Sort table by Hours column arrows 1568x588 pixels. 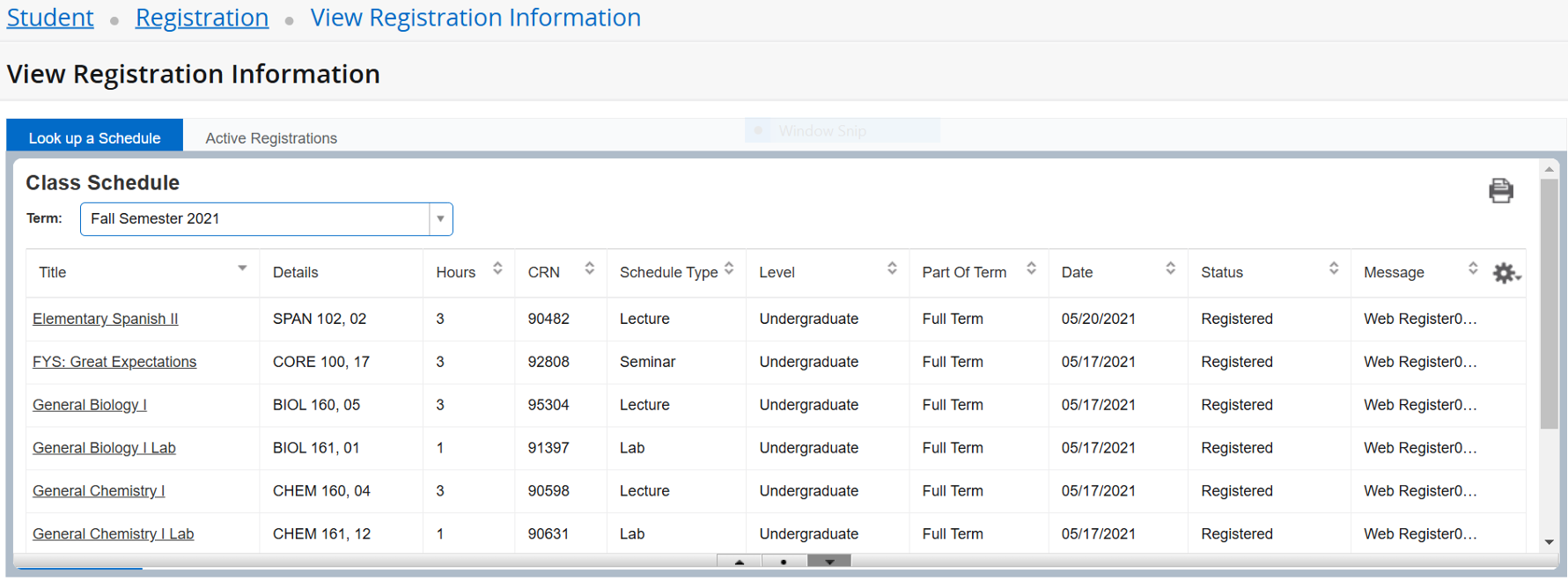[497, 268]
